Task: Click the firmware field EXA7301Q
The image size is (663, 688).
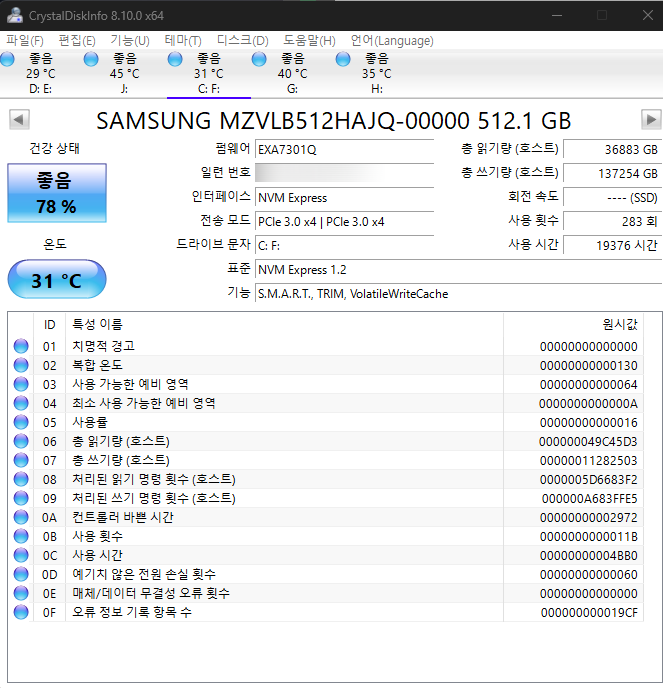Action: coord(344,150)
